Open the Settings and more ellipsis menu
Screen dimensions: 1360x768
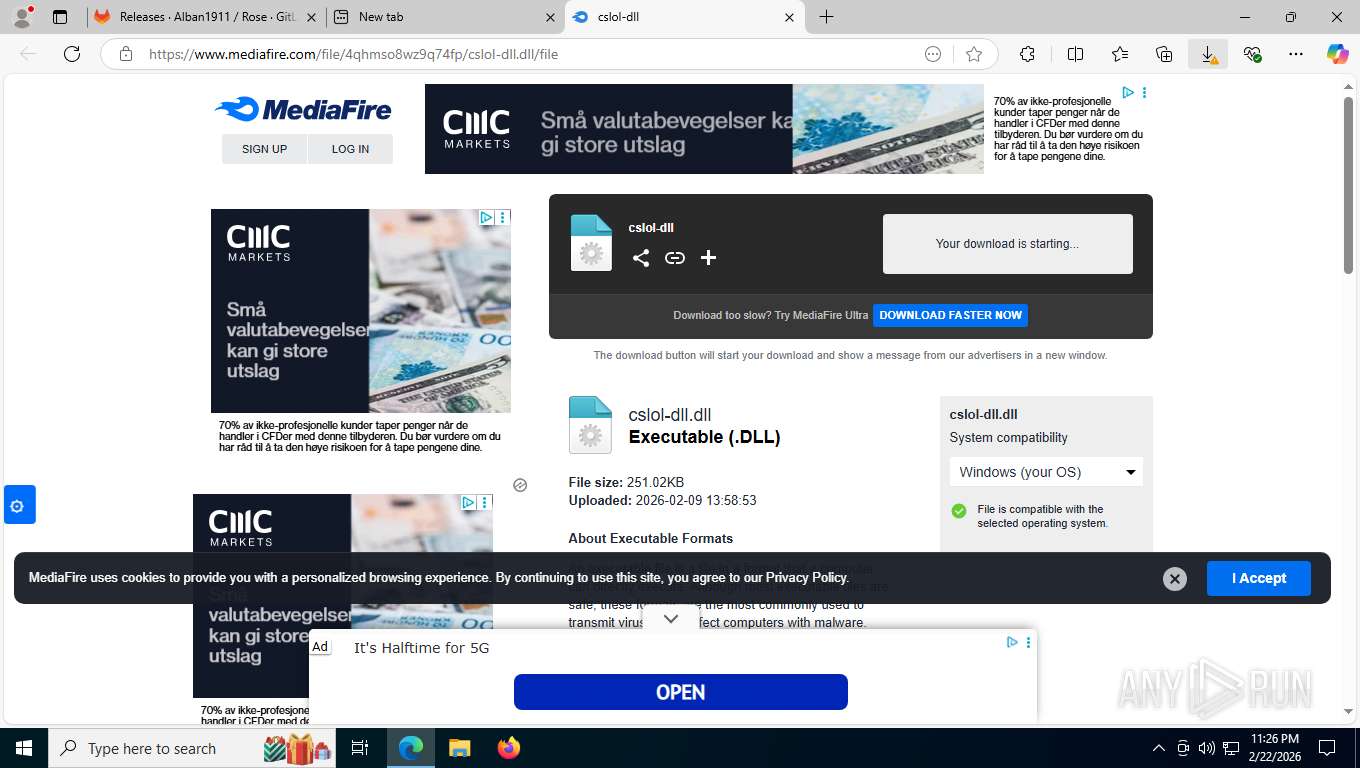1296,54
